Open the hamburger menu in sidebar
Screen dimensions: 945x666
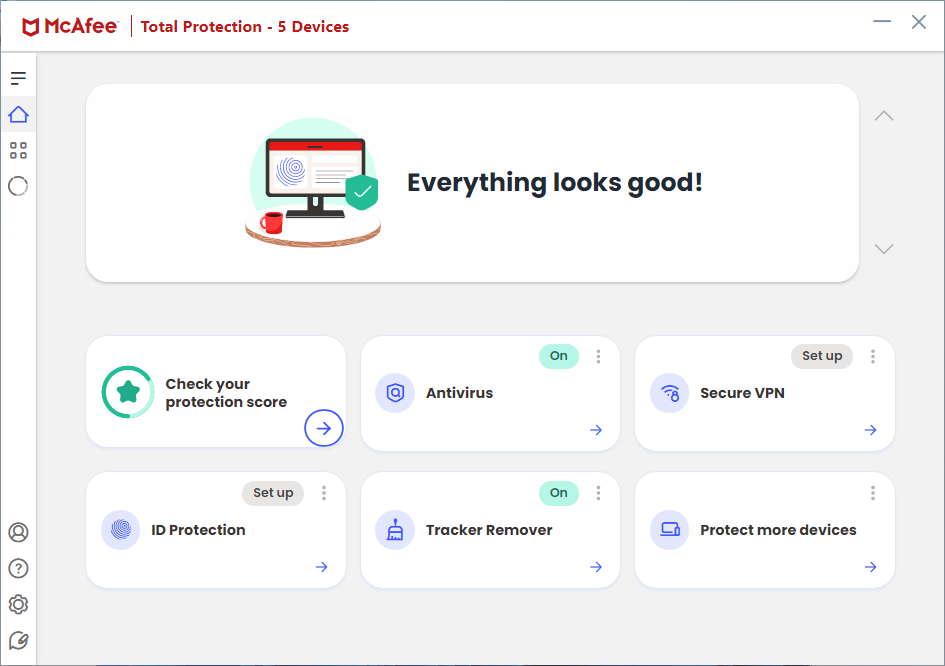[18, 78]
